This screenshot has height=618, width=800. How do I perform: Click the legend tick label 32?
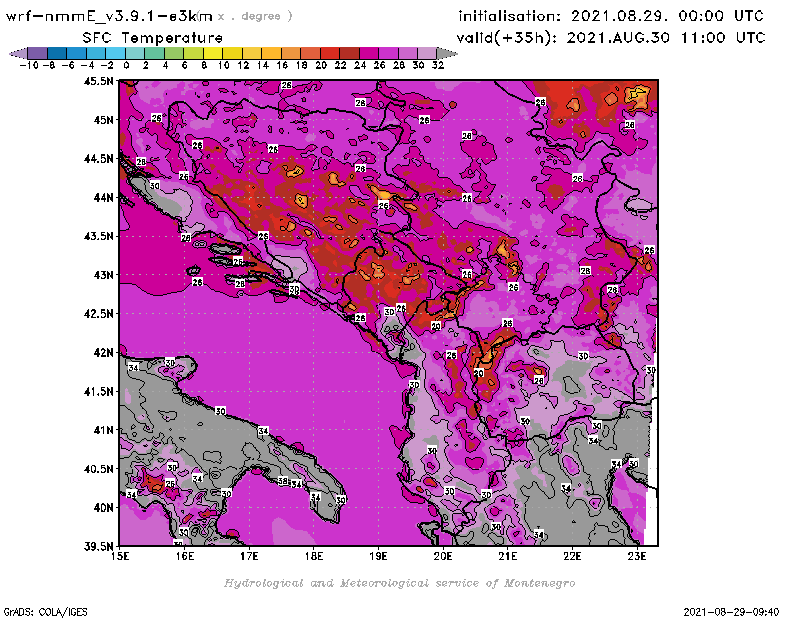(x=438, y=65)
